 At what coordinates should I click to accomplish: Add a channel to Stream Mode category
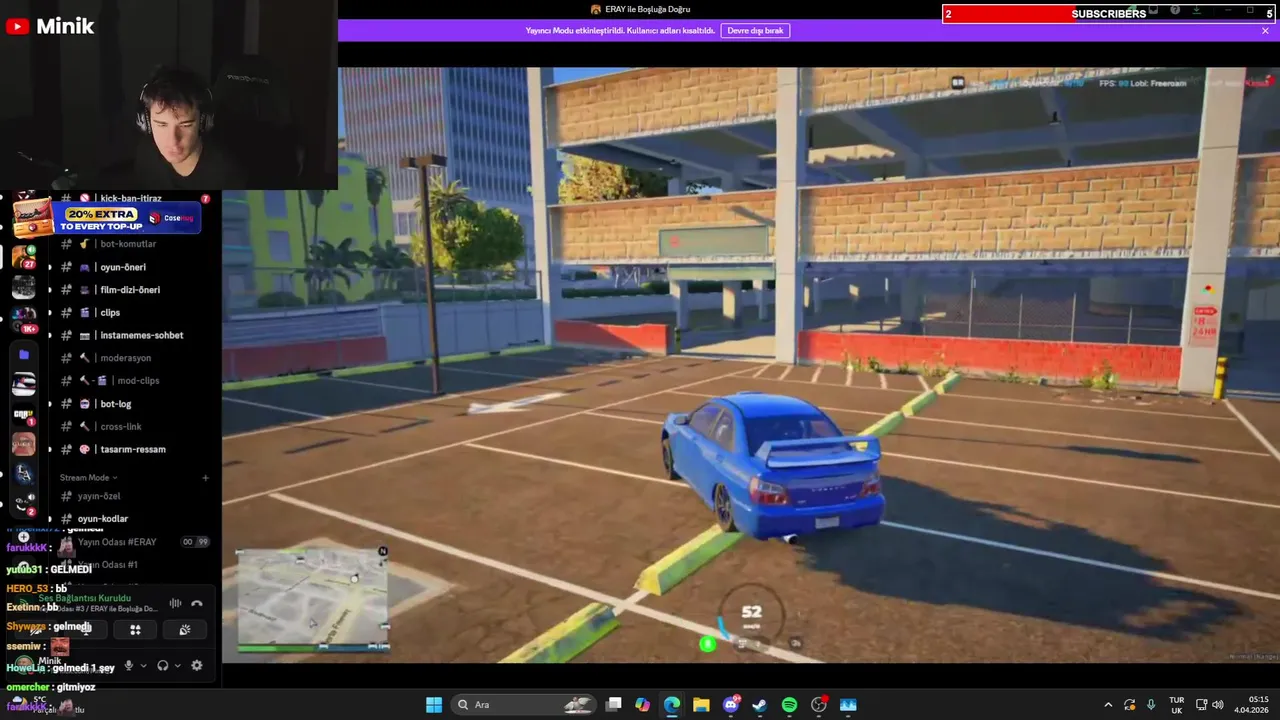[x=206, y=478]
